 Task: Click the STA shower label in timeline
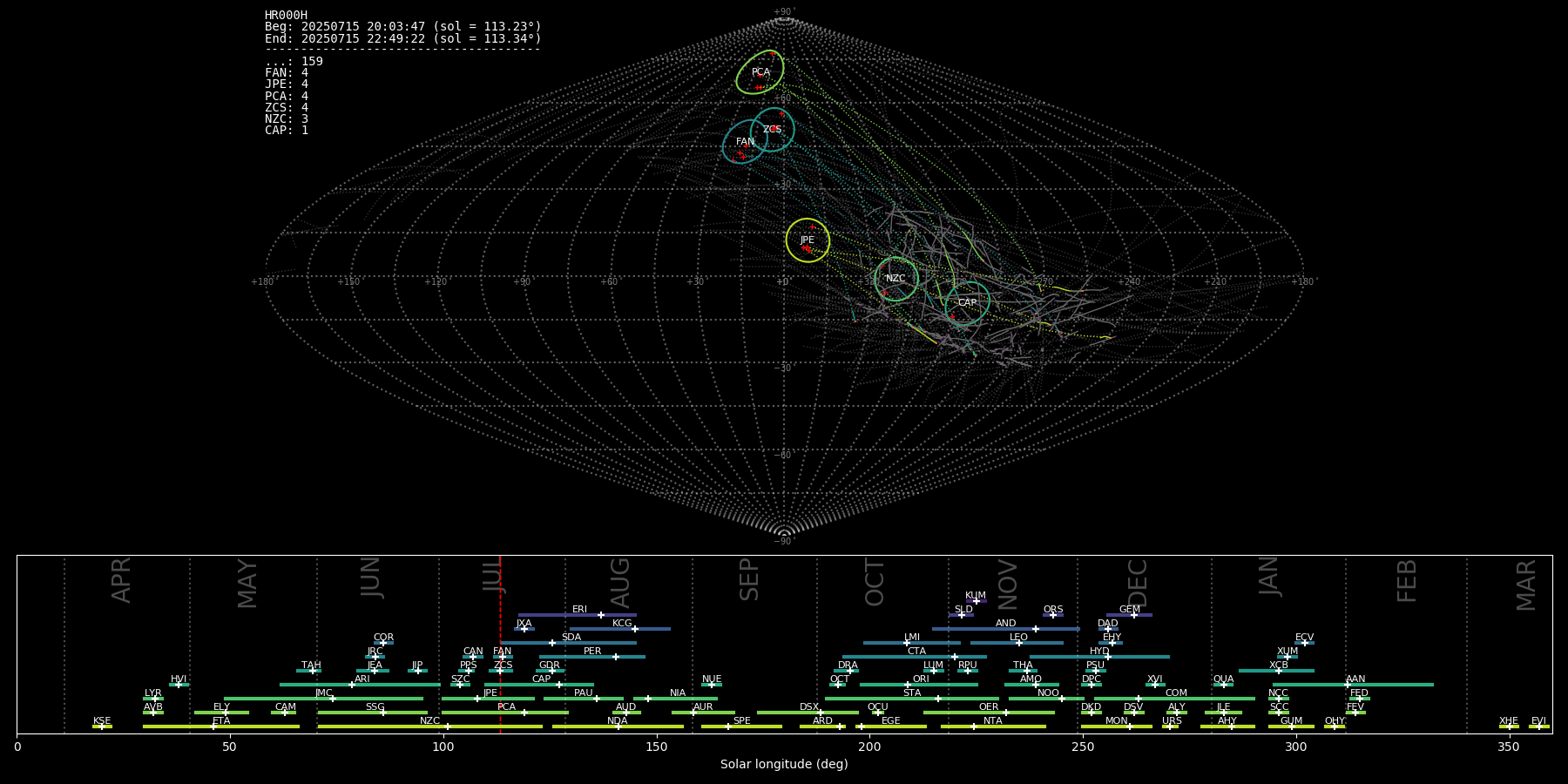click(x=912, y=693)
